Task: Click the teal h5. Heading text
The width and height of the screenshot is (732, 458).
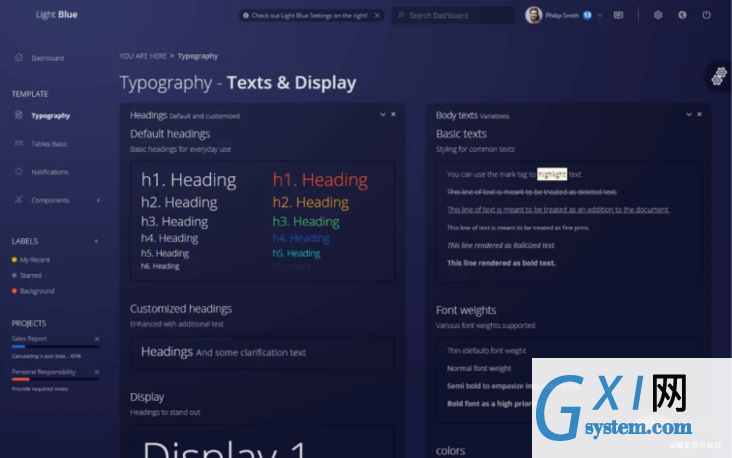Action: [x=296, y=254]
